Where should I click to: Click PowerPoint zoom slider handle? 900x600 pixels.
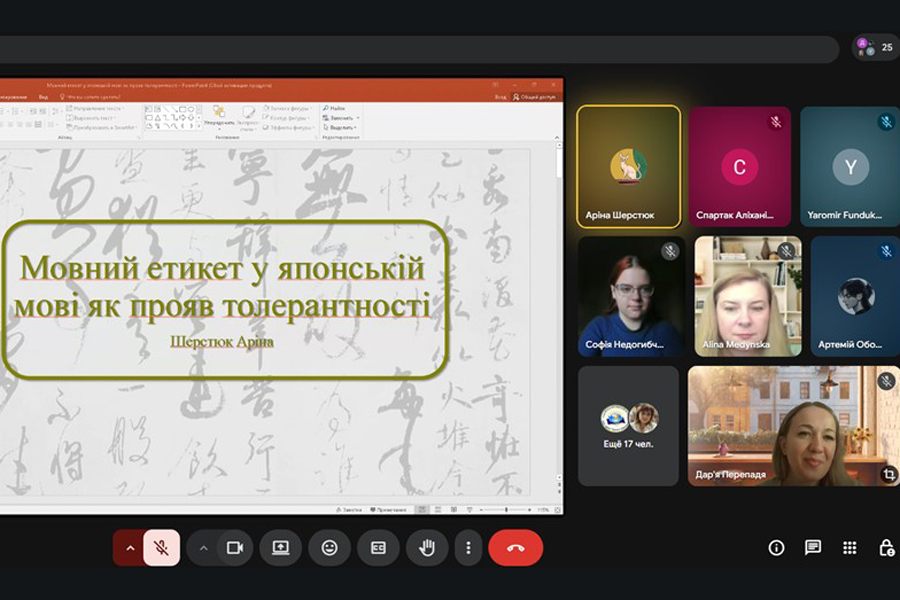(506, 510)
